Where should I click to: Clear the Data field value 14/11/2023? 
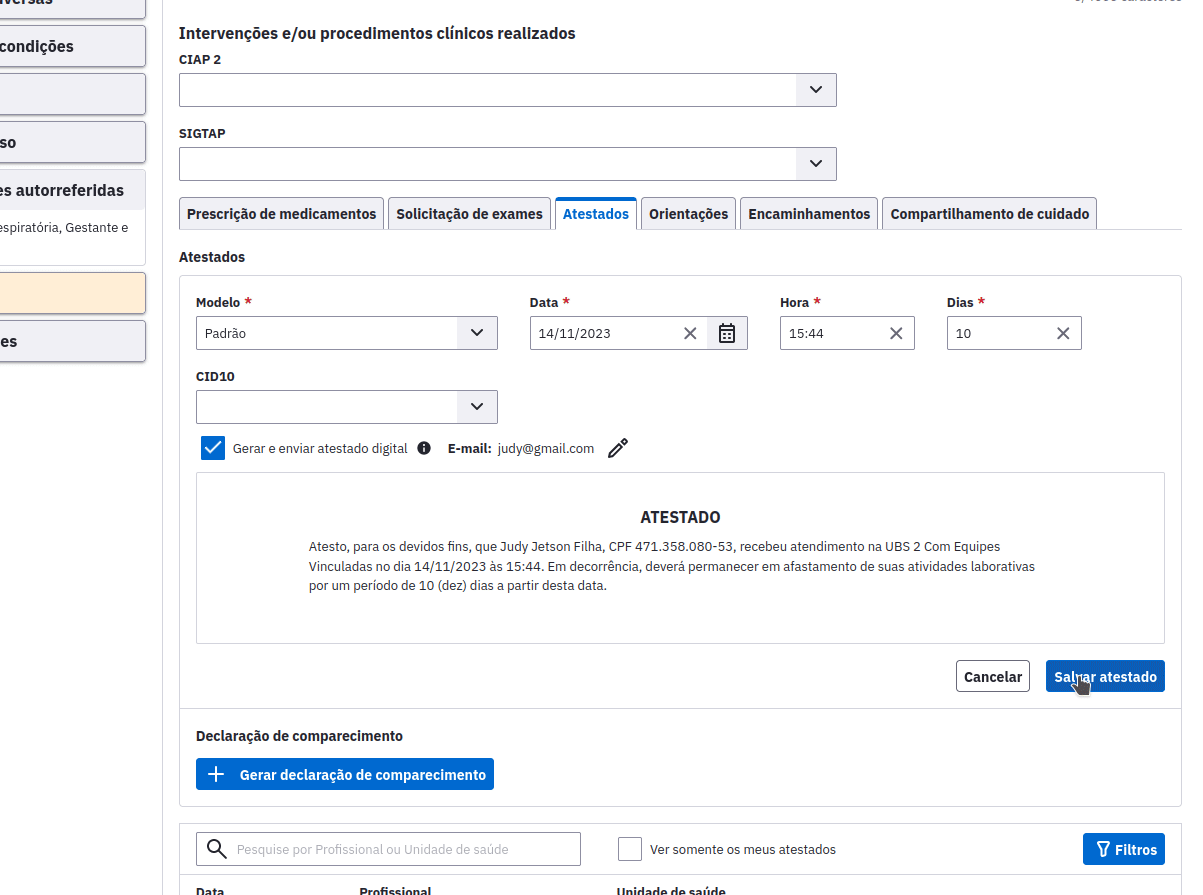[x=690, y=334]
